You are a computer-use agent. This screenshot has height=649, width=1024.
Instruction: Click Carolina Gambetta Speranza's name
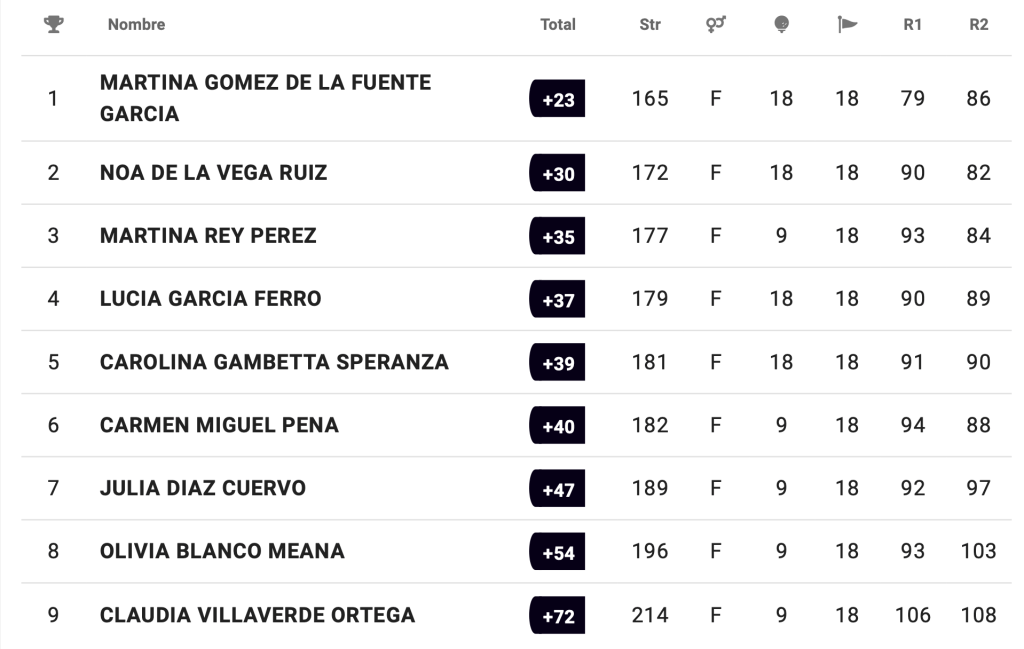[x=274, y=362]
